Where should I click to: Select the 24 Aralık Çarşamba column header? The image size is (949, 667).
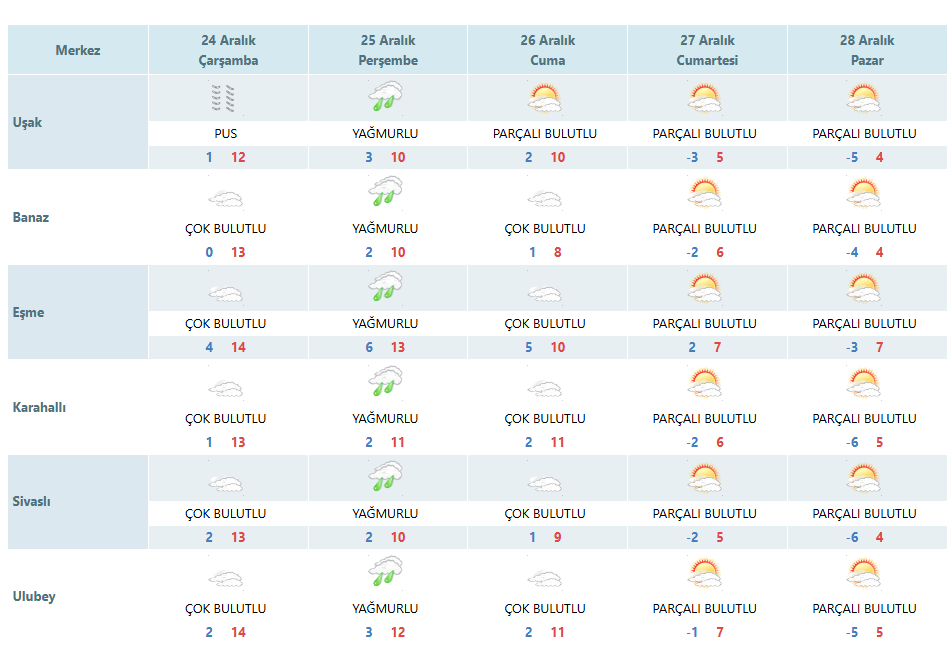[x=228, y=50]
